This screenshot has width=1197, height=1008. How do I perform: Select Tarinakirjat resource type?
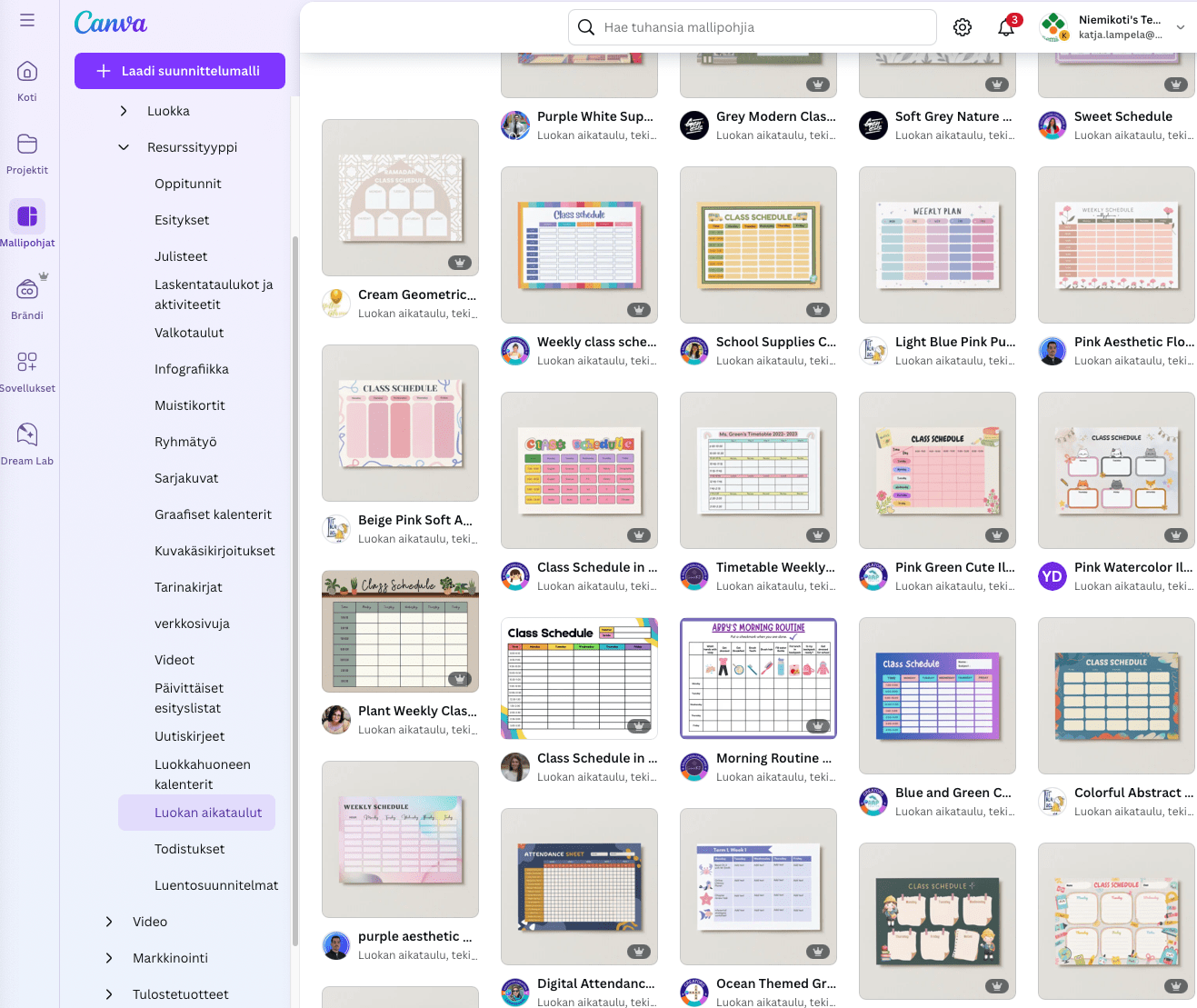188,587
